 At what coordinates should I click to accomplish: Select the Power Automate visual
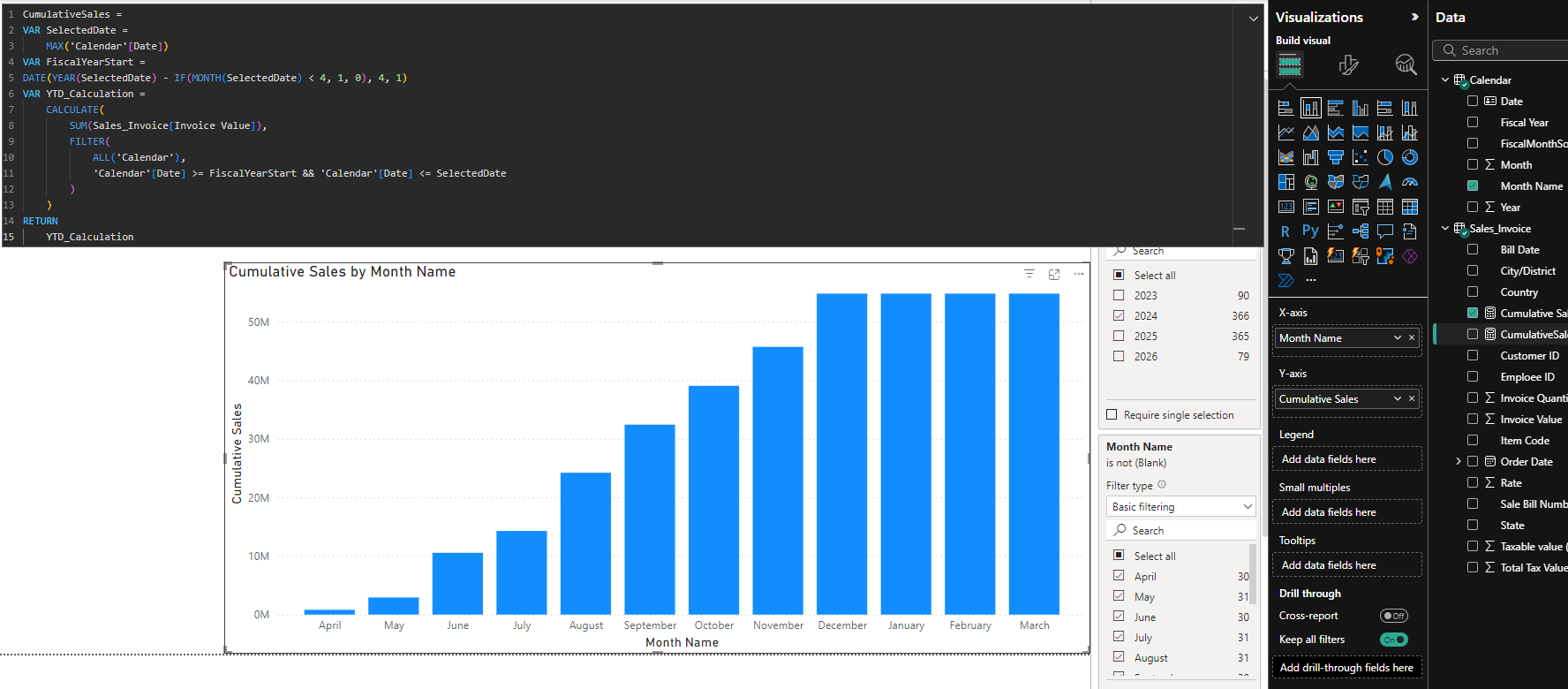[1286, 281]
